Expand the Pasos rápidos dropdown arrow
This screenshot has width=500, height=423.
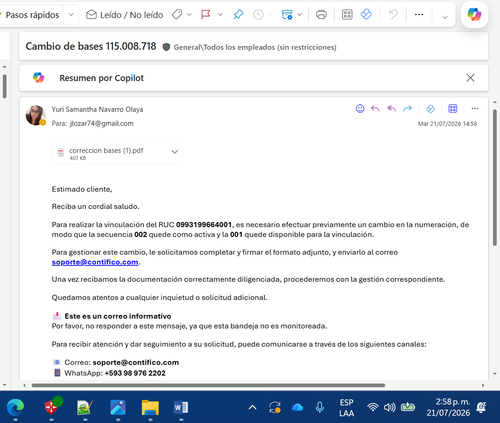tap(71, 15)
